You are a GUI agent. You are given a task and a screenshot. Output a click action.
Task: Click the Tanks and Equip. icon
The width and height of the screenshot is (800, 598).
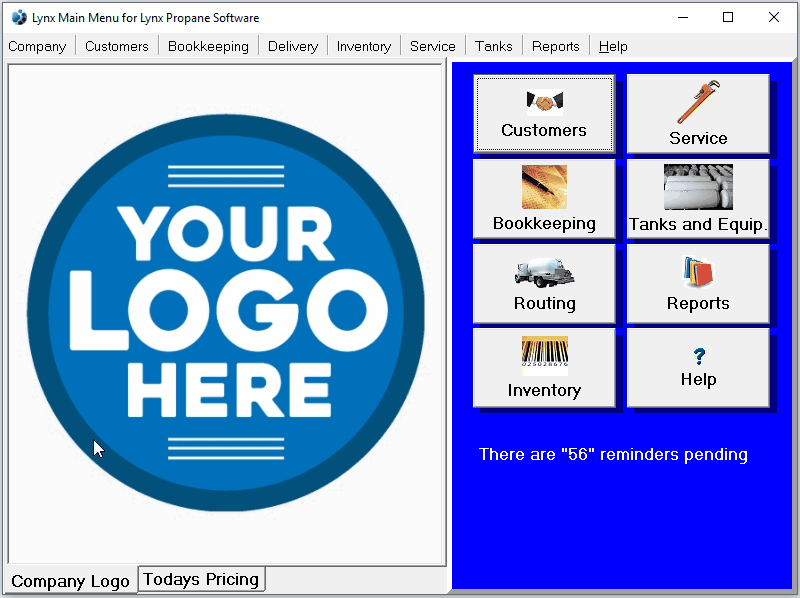698,186
